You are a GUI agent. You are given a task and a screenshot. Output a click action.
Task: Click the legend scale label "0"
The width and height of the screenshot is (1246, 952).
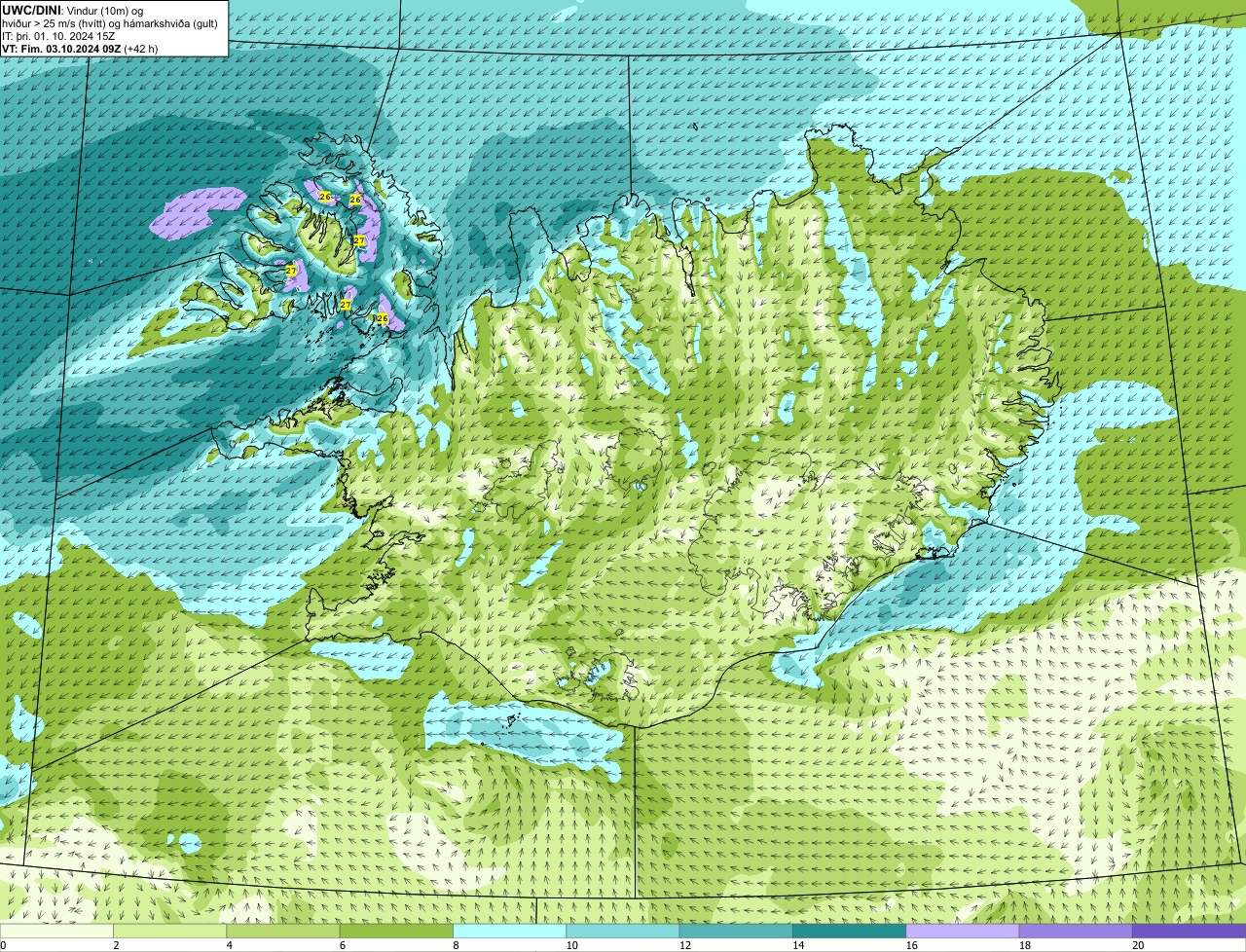coord(4,945)
